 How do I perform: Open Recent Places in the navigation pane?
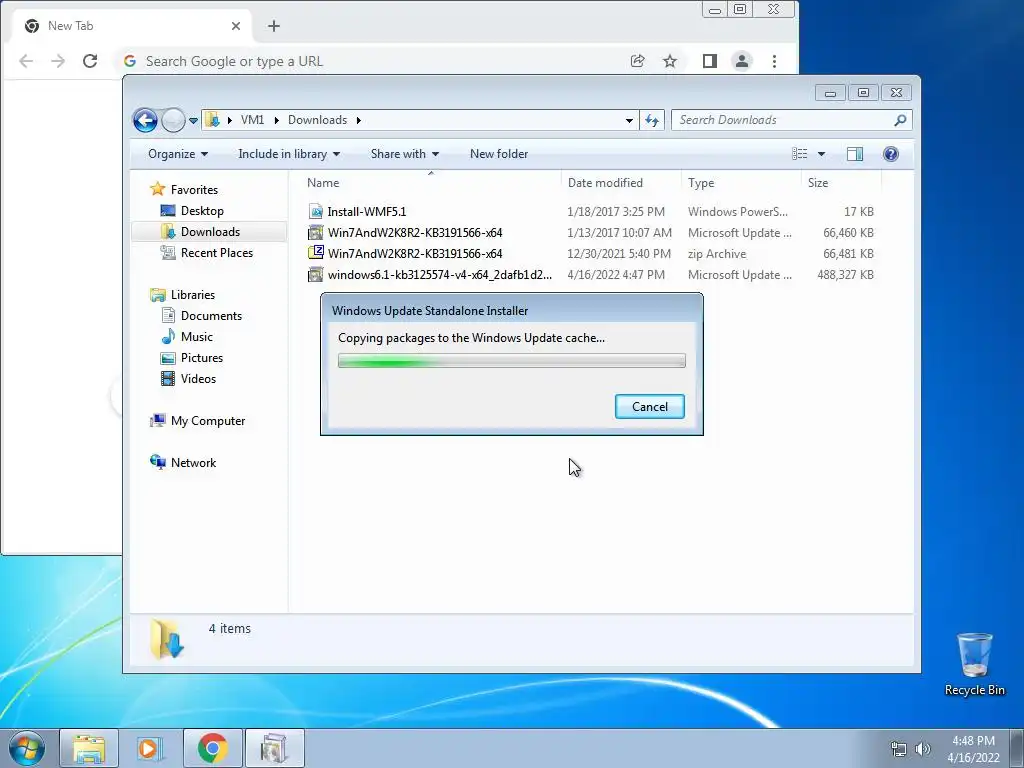click(x=216, y=252)
